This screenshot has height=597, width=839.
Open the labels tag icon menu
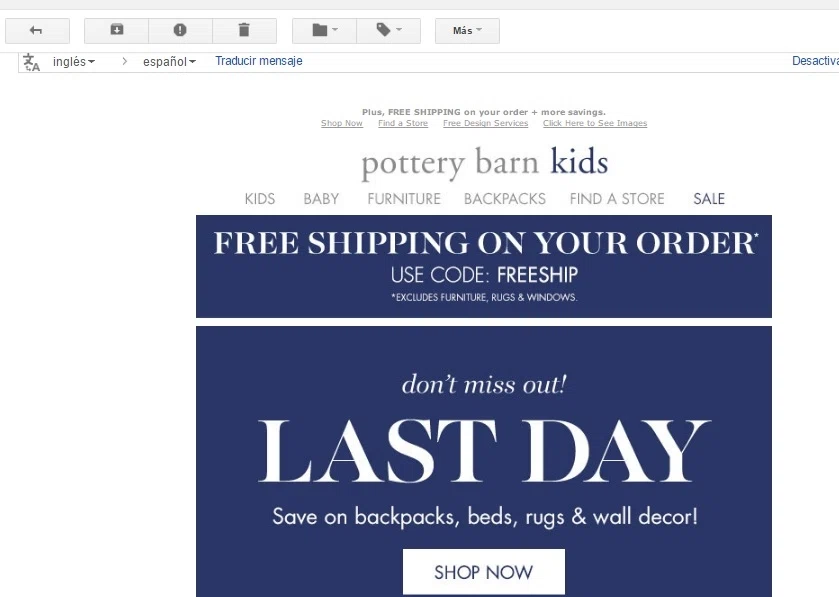(388, 30)
